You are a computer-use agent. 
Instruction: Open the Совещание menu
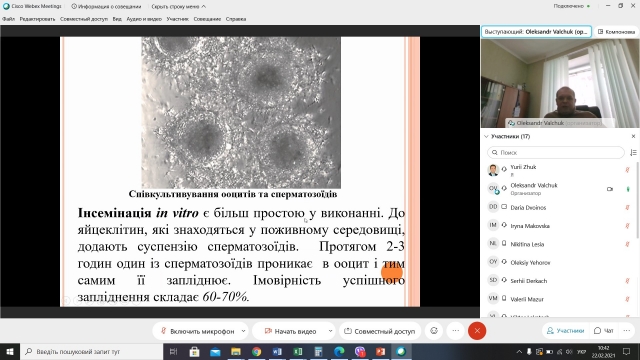point(207,19)
